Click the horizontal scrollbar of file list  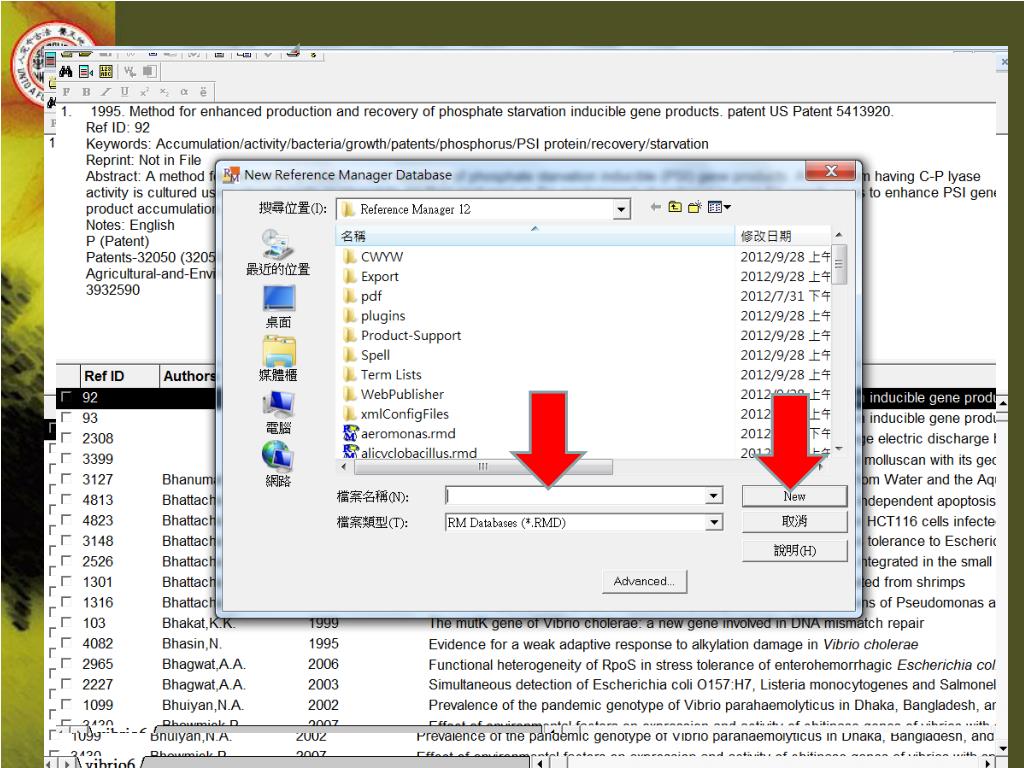483,466
